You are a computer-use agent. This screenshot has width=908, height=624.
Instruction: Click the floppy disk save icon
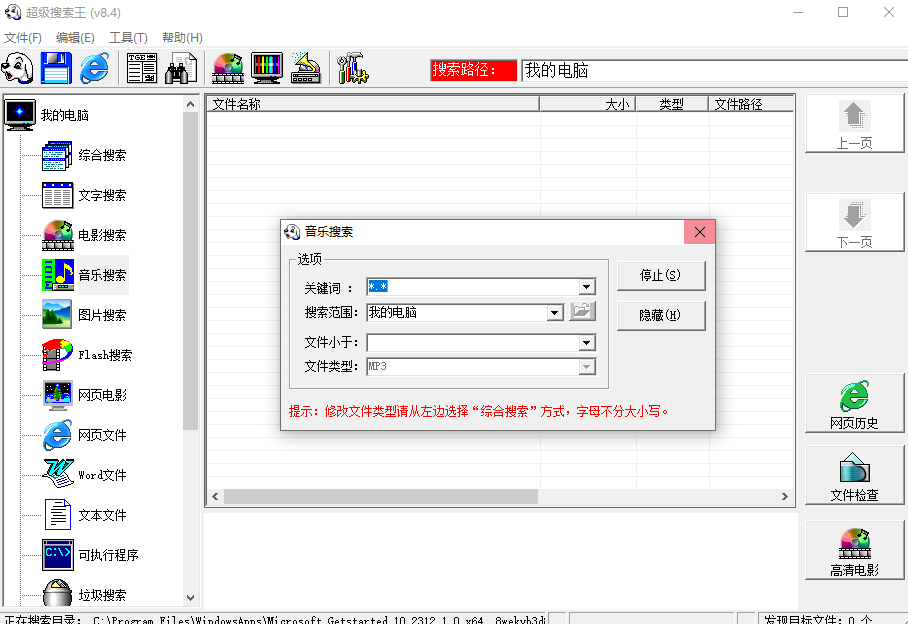point(56,68)
